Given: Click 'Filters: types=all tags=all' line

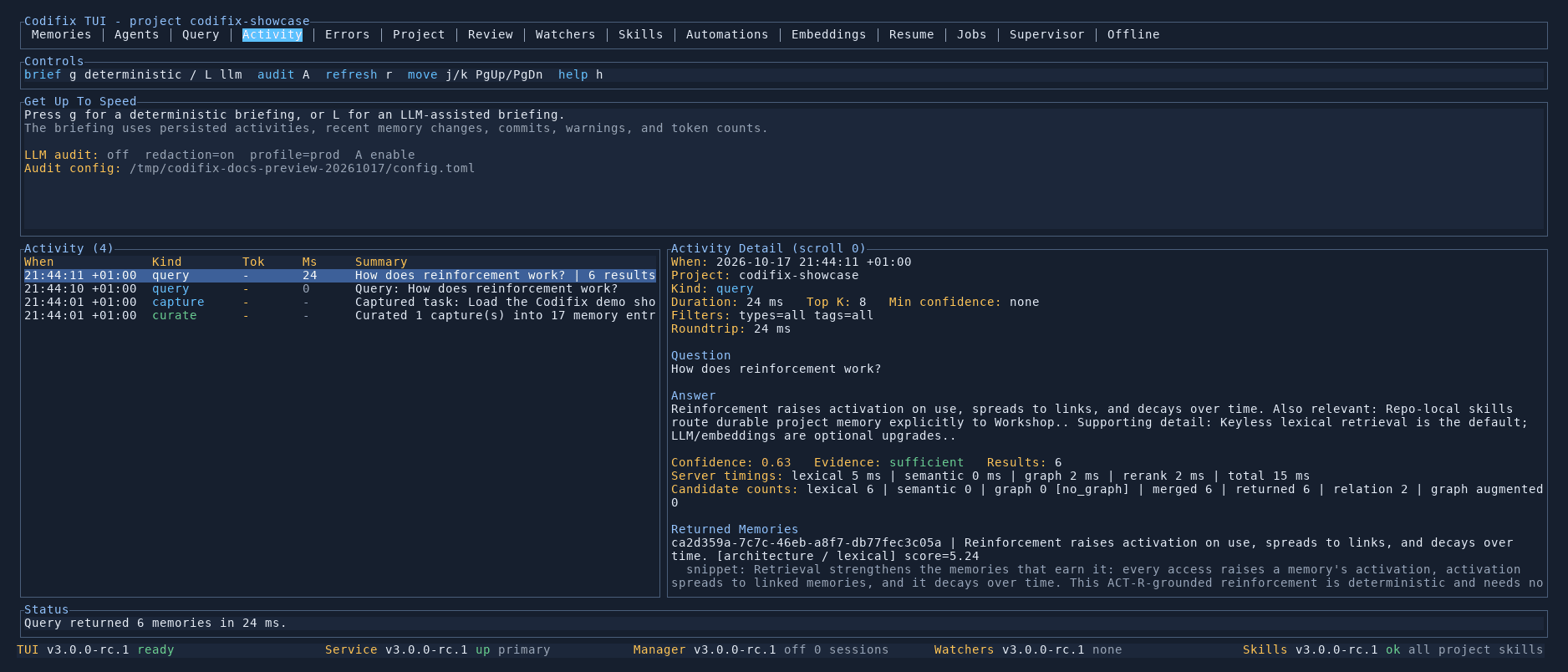Looking at the screenshot, I should point(772,315).
